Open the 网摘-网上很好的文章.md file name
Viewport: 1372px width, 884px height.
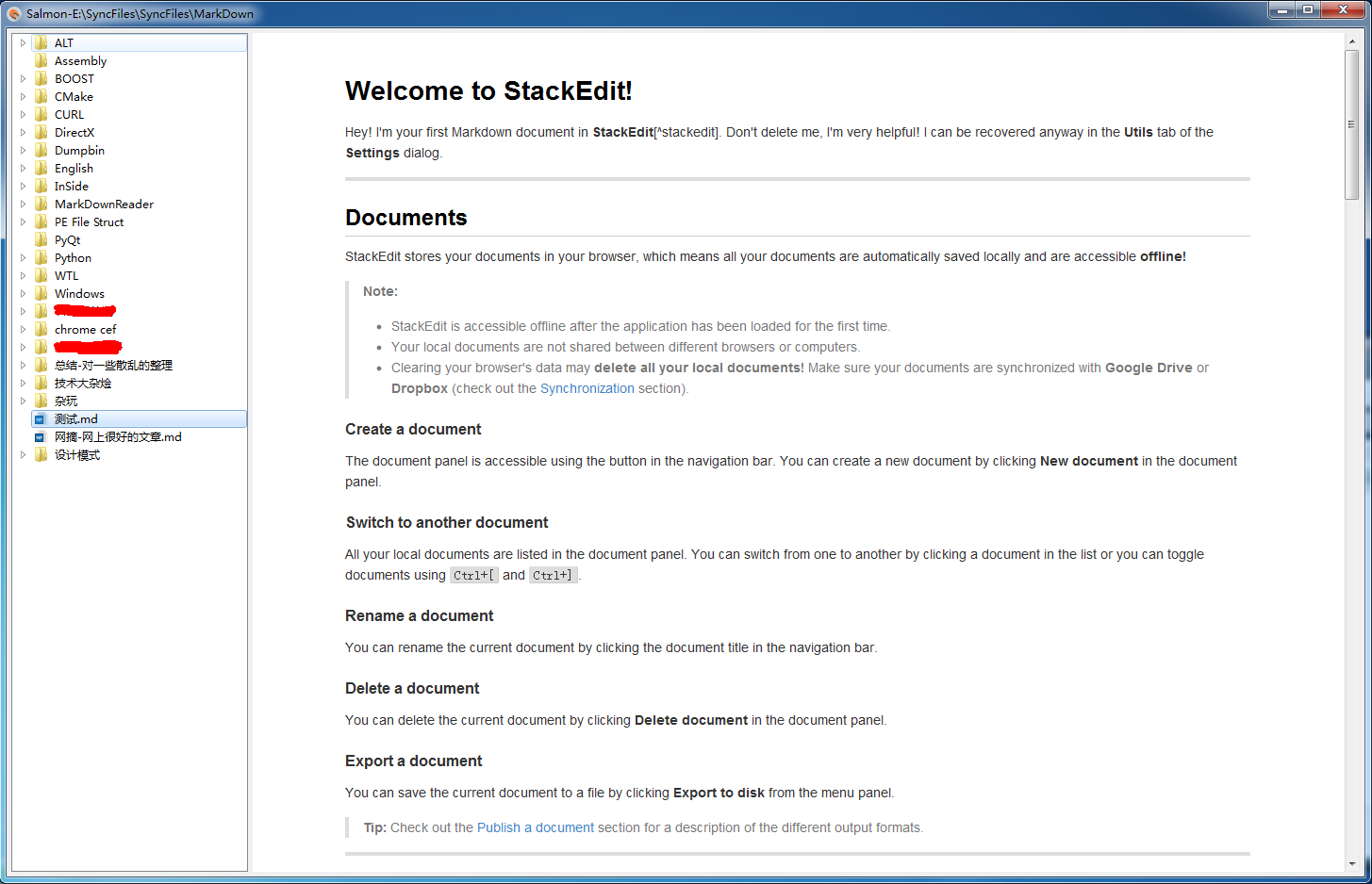click(118, 437)
